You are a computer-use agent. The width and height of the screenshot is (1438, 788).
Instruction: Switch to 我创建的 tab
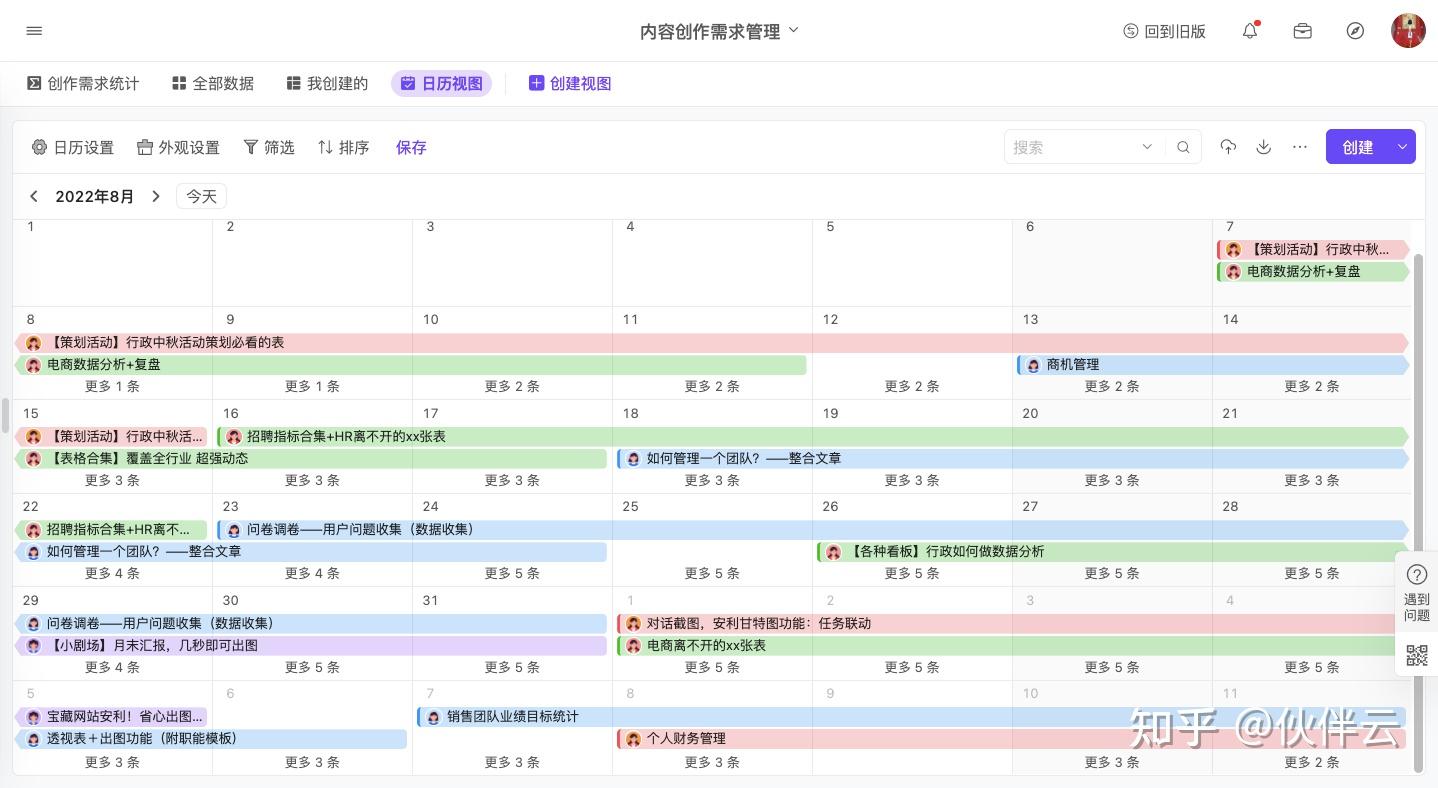click(x=327, y=84)
